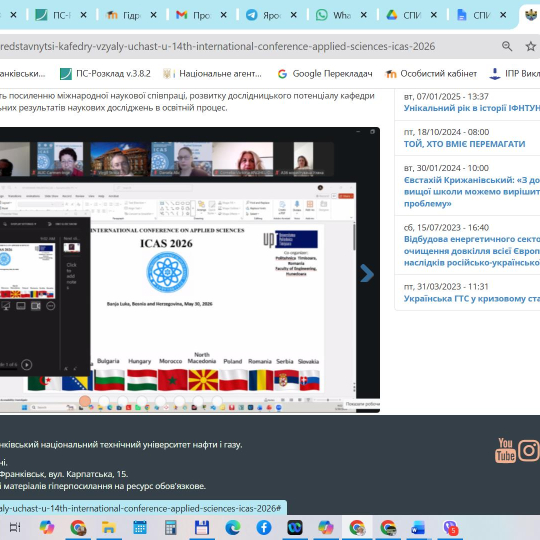Open the Особистий кабінет bookmark
This screenshot has width=540, height=540.
(x=431, y=74)
